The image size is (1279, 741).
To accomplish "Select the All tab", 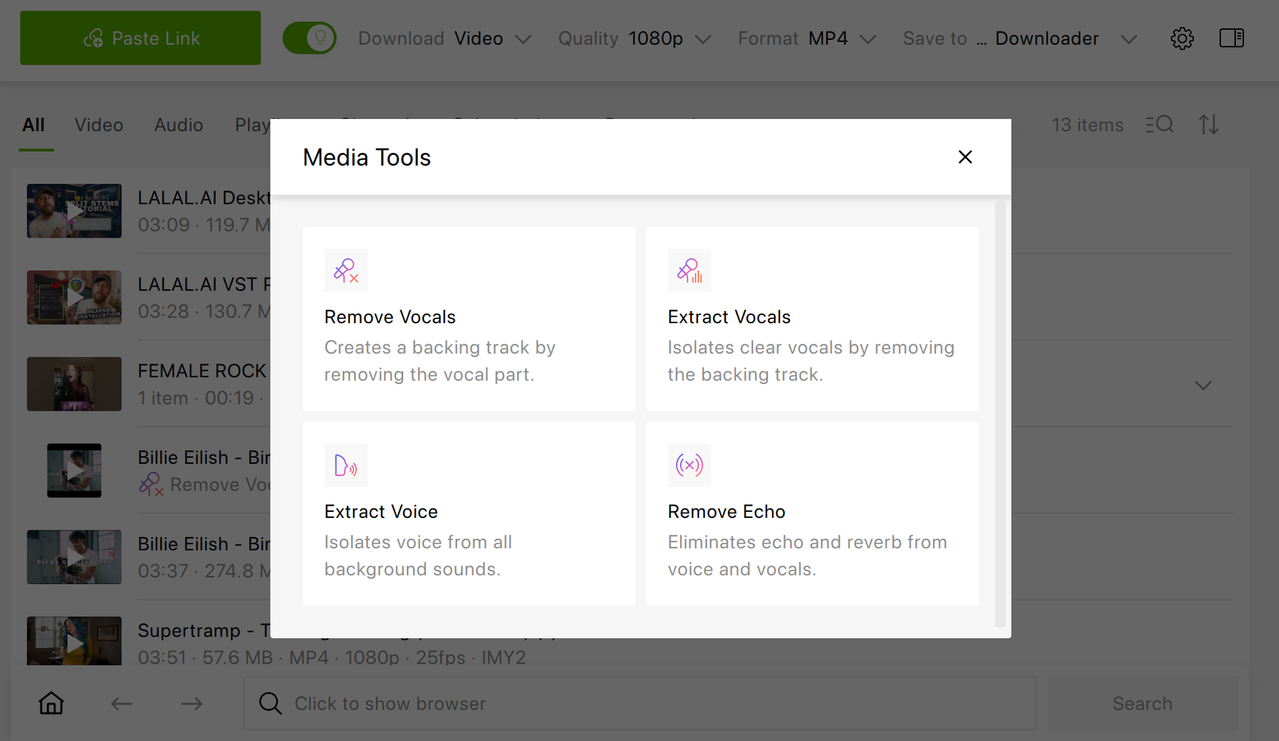I will pyautogui.click(x=34, y=125).
